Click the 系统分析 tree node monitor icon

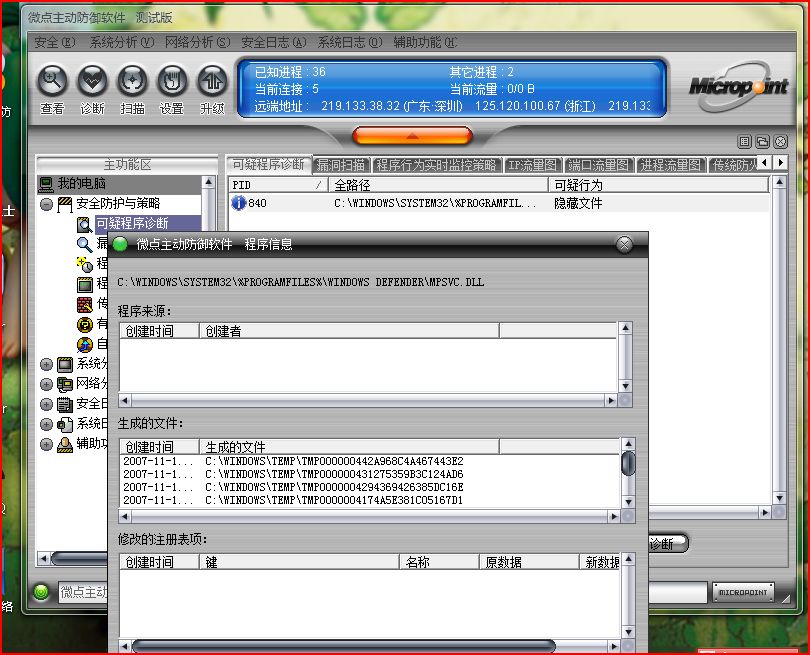tap(65, 365)
